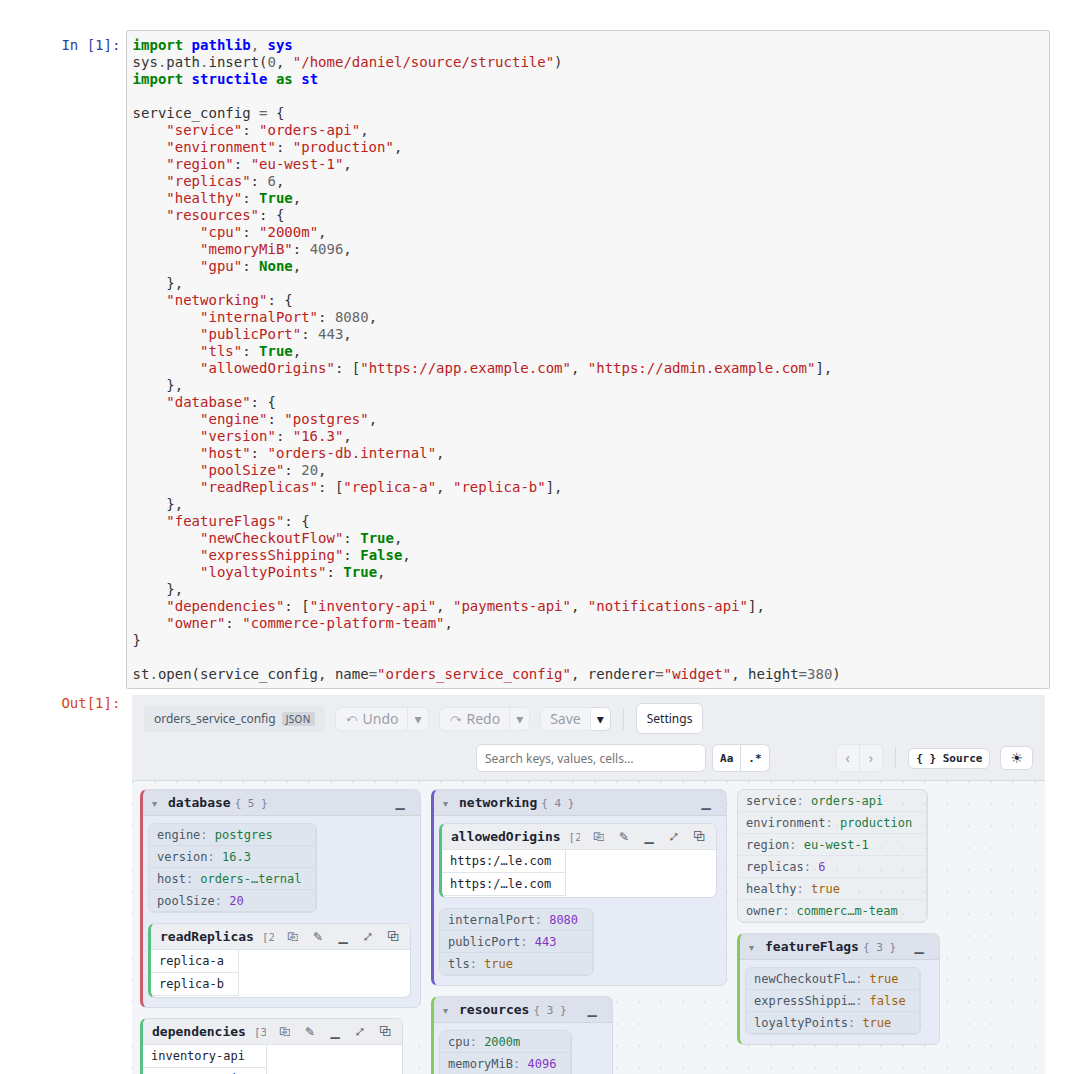Select the internalPort: 8080 row
The height and width of the screenshot is (1074, 1084).
tap(516, 920)
